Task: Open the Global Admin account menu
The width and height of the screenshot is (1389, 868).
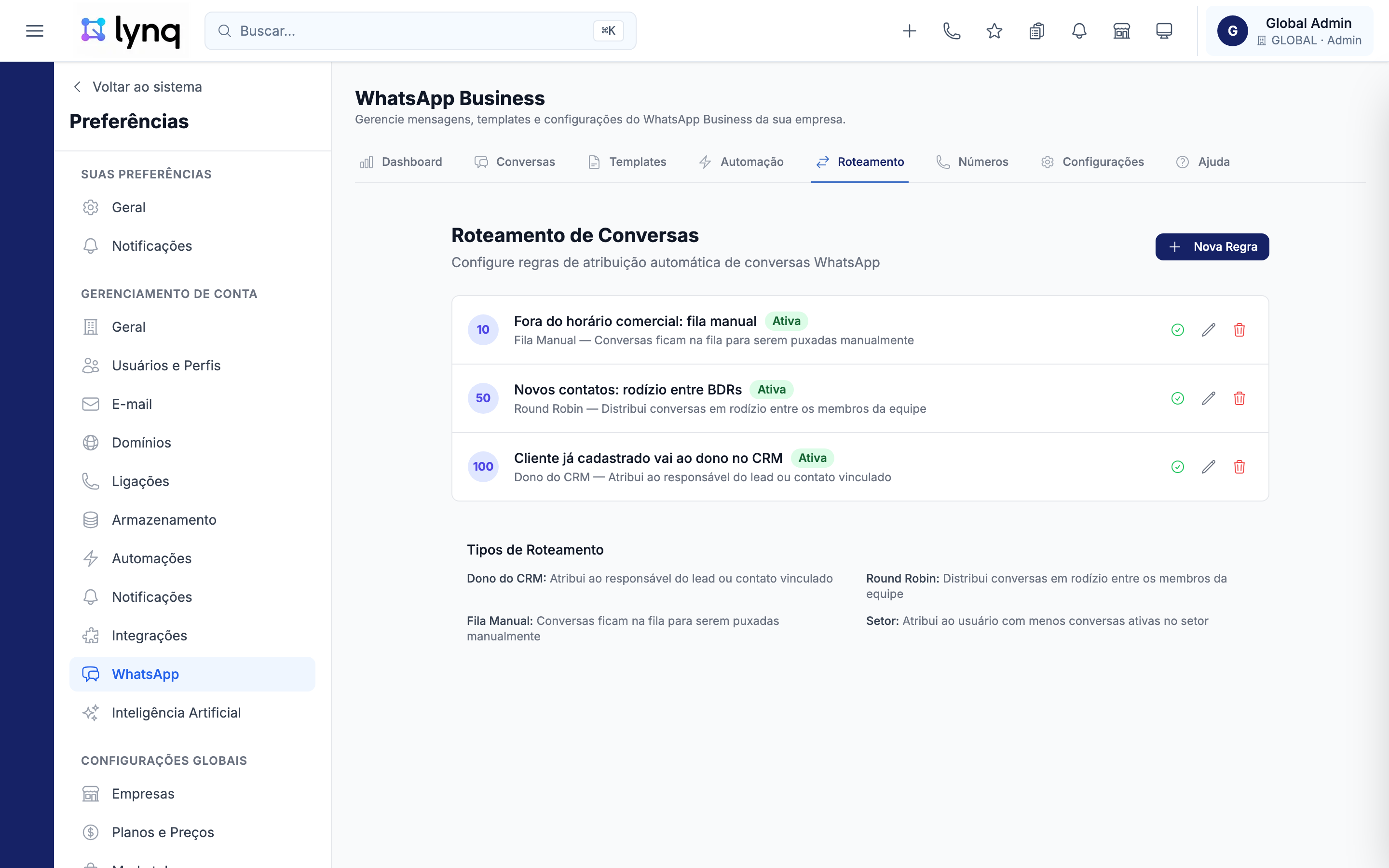Action: click(x=1289, y=31)
